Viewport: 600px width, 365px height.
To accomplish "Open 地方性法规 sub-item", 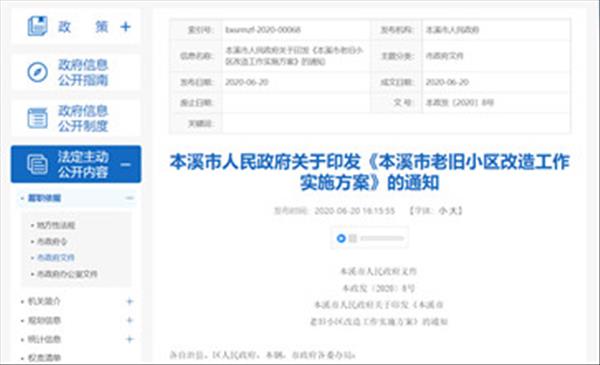I will [x=56, y=225].
